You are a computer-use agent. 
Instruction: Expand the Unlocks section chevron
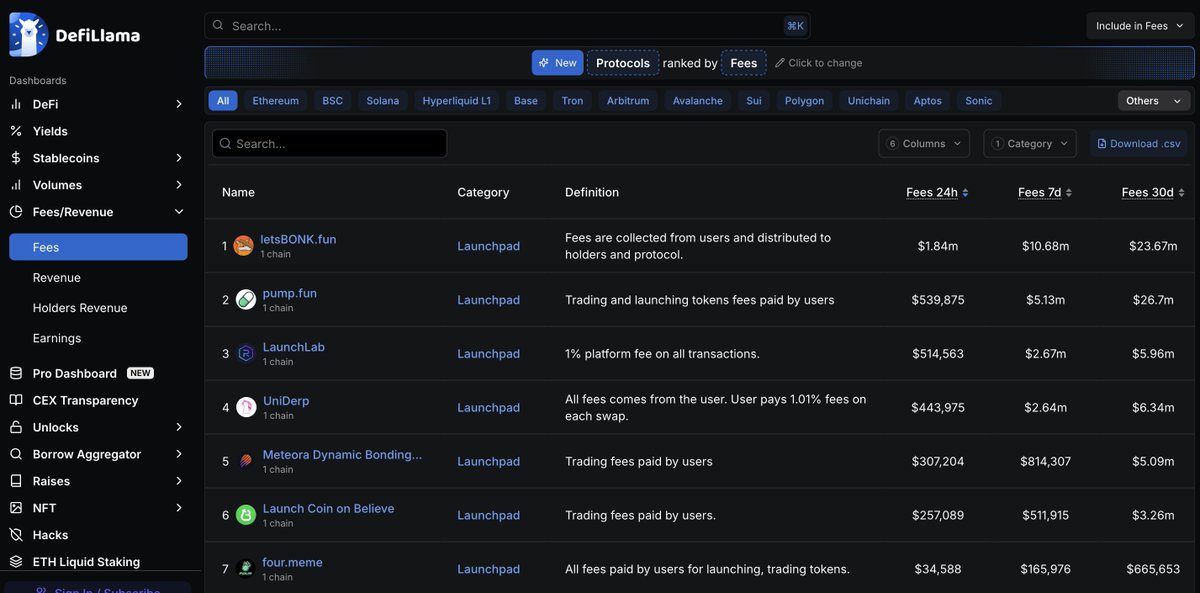point(179,427)
